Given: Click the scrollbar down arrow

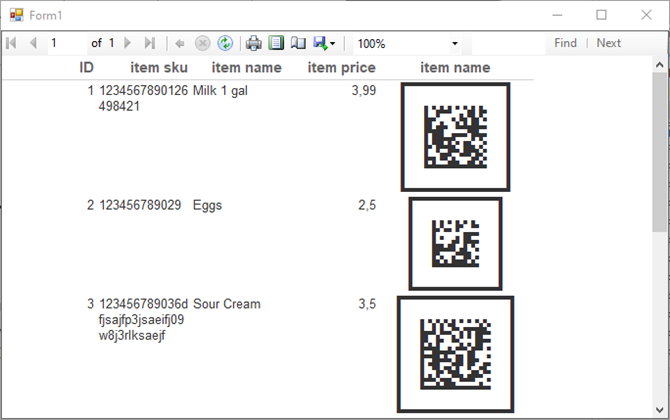Looking at the screenshot, I should click(659, 410).
